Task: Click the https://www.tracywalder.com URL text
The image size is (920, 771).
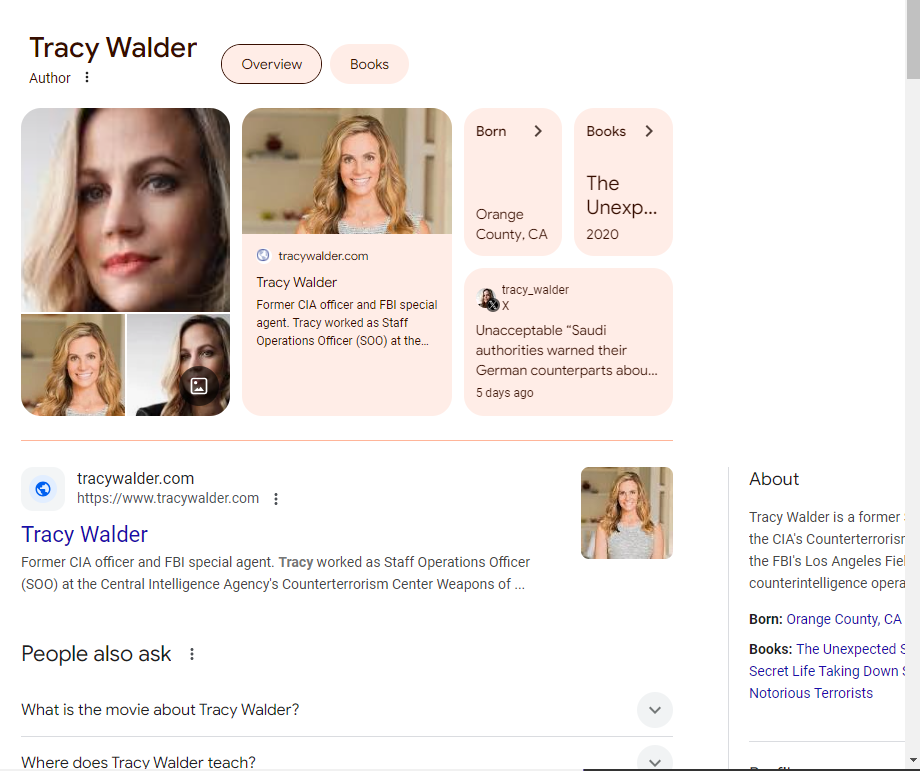Action: click(168, 498)
